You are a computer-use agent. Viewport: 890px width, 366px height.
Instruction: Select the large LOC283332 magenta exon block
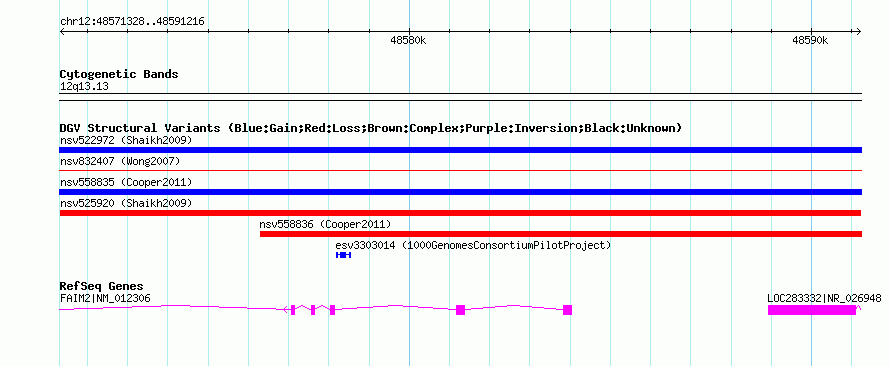[x=812, y=310]
